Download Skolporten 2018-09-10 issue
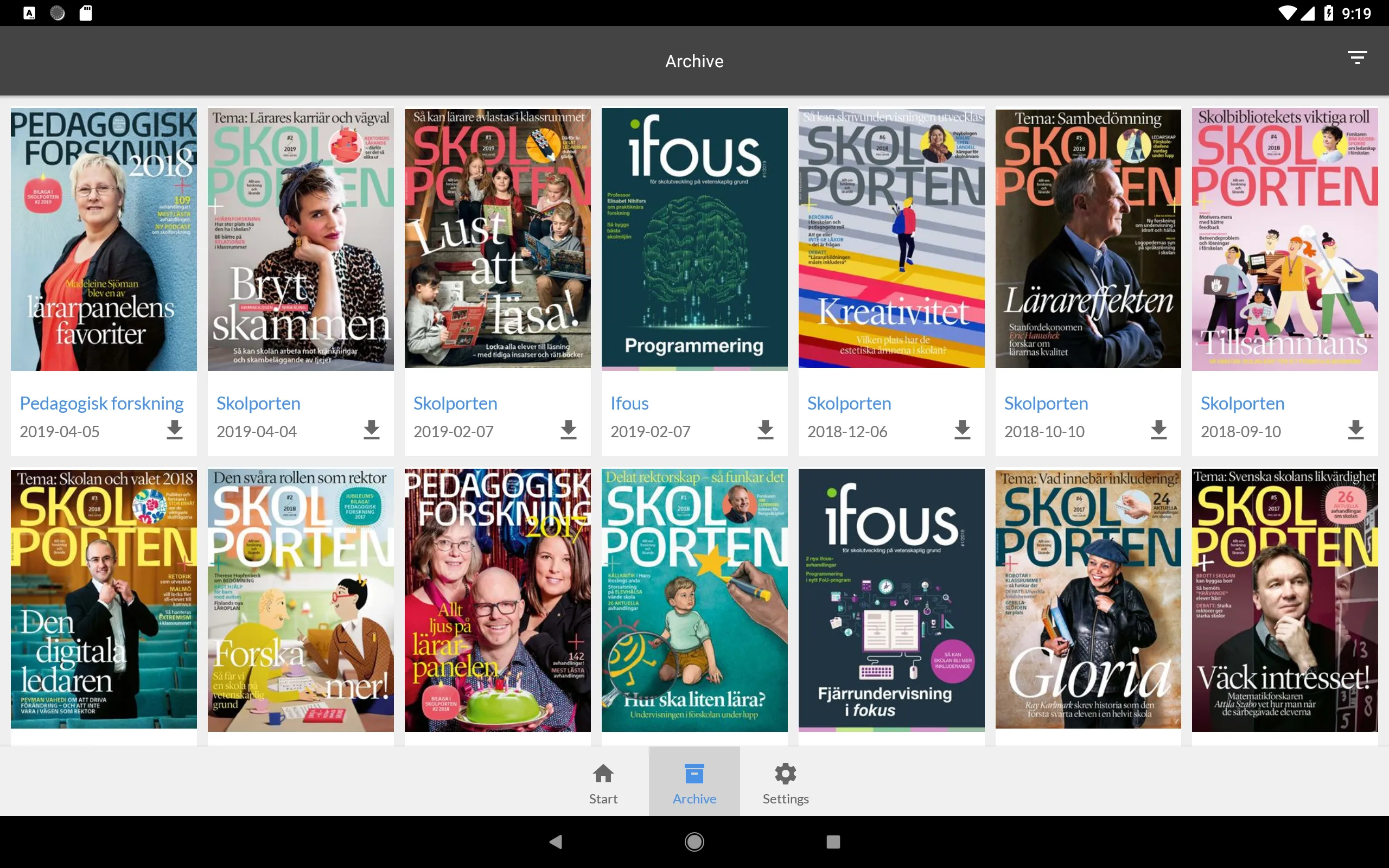Image resolution: width=1389 pixels, height=868 pixels. [1357, 432]
